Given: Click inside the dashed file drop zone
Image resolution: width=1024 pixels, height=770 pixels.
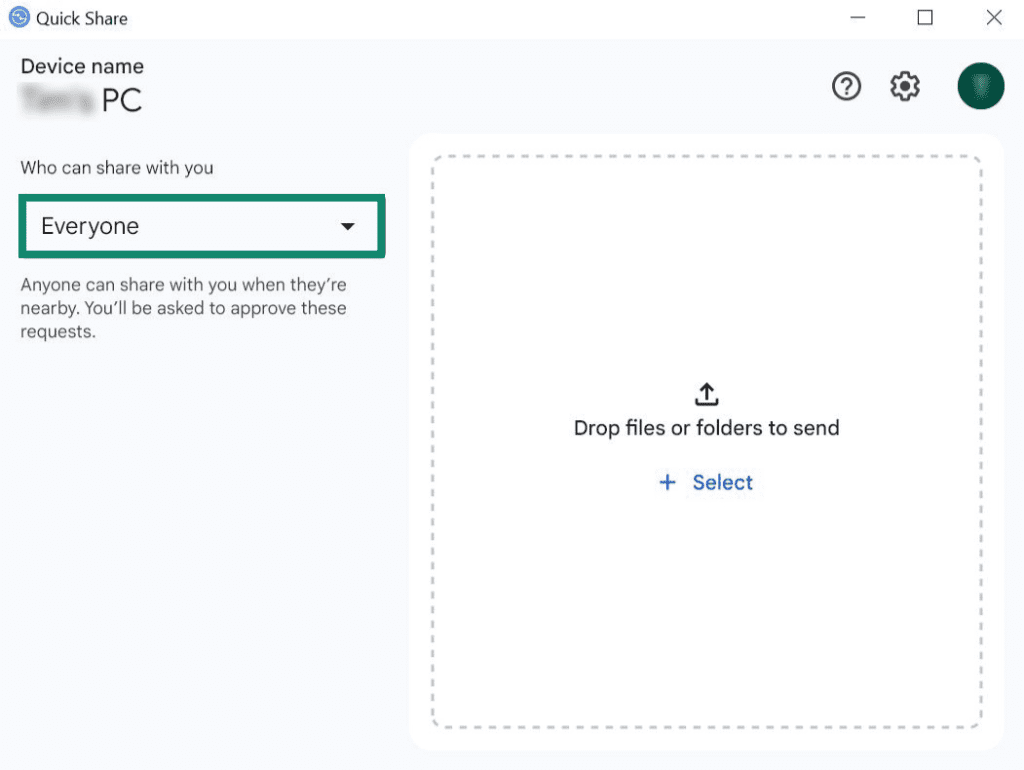Looking at the screenshot, I should point(707,442).
